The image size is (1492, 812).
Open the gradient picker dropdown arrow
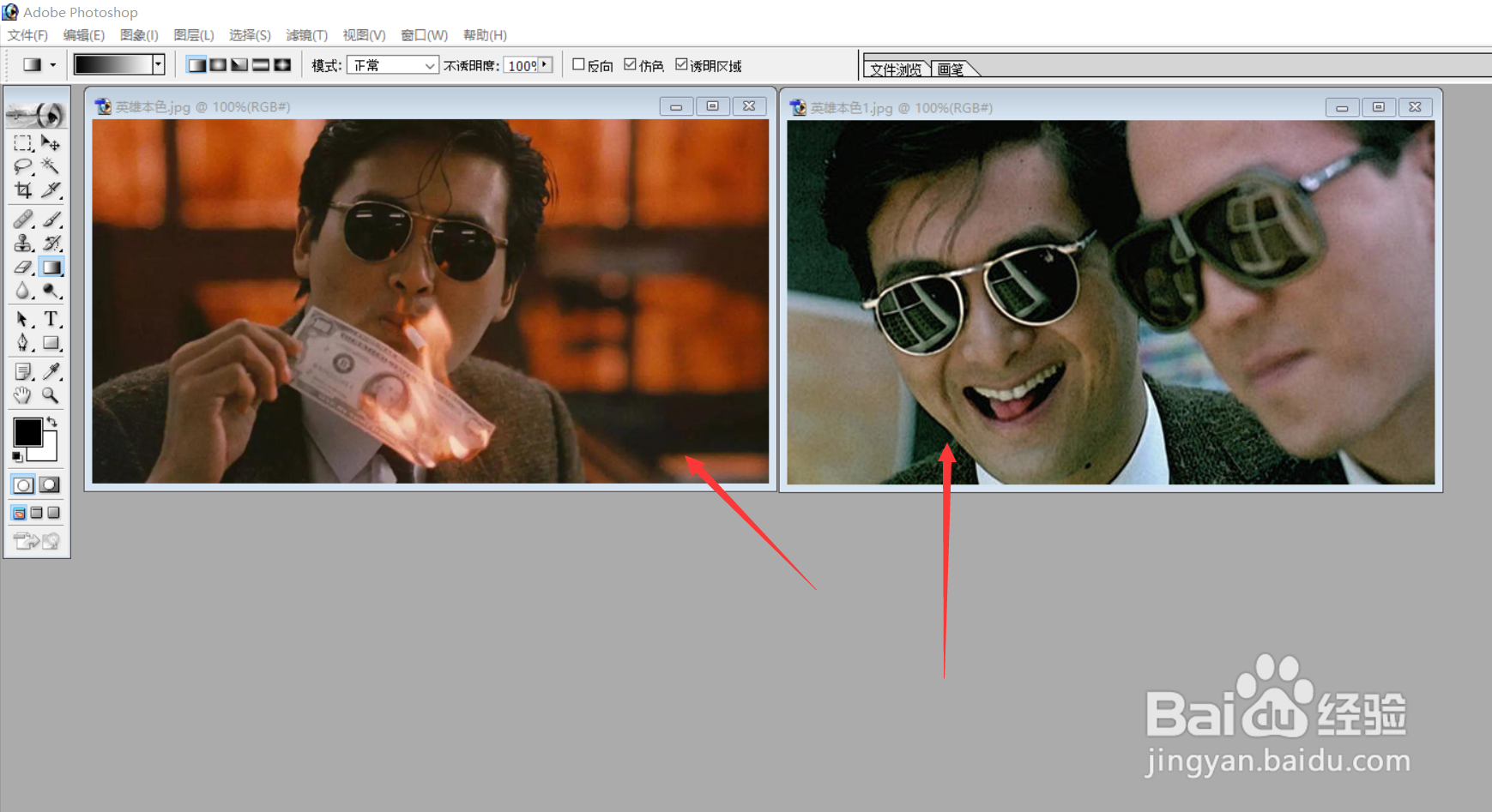158,64
